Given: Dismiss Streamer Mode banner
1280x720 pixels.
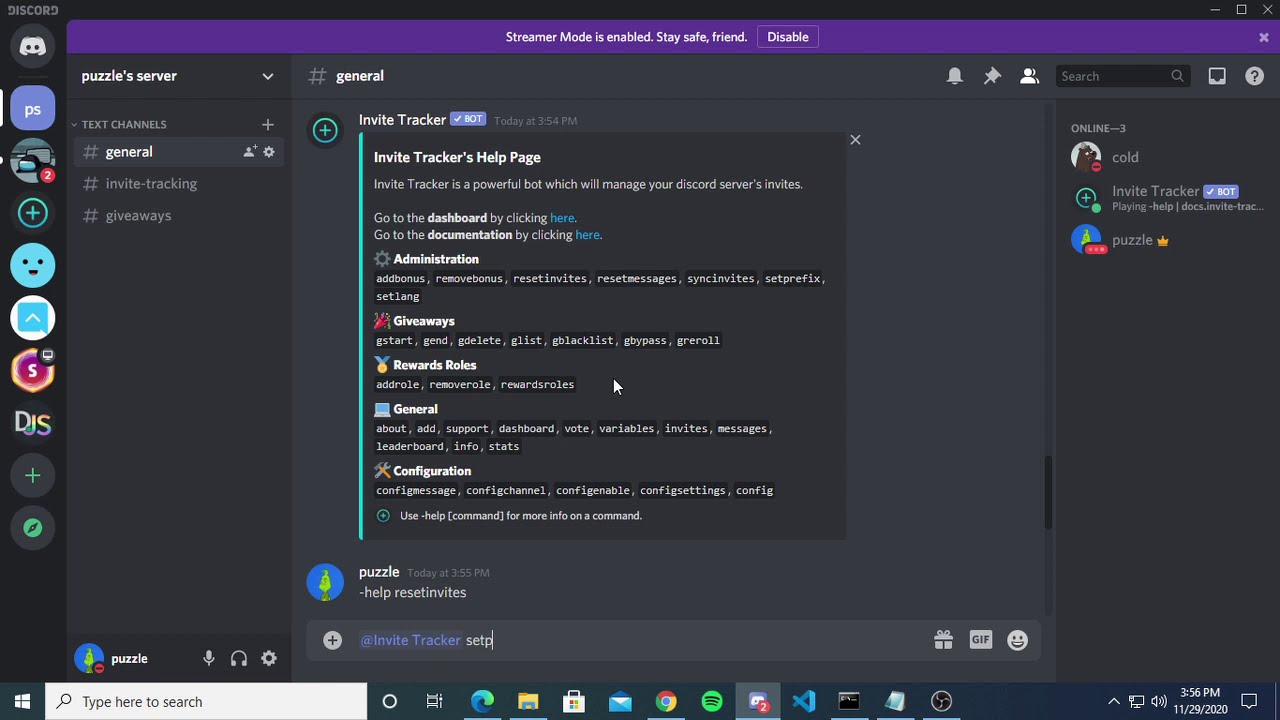Looking at the screenshot, I should [x=1264, y=37].
